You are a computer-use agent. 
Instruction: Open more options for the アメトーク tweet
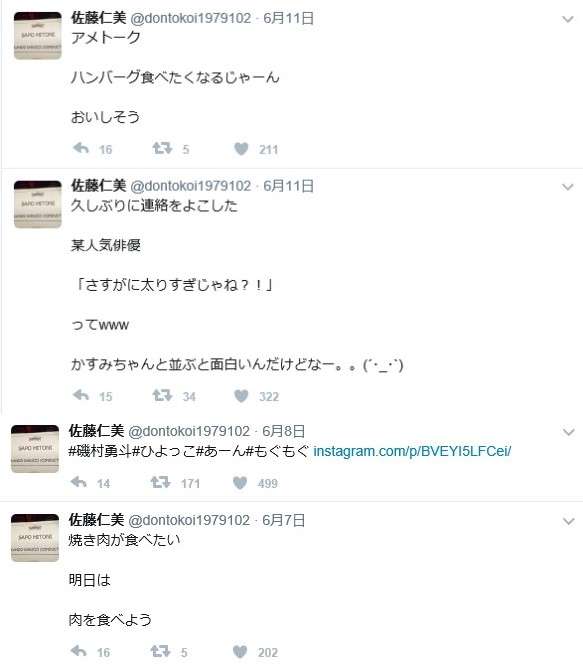568,19
